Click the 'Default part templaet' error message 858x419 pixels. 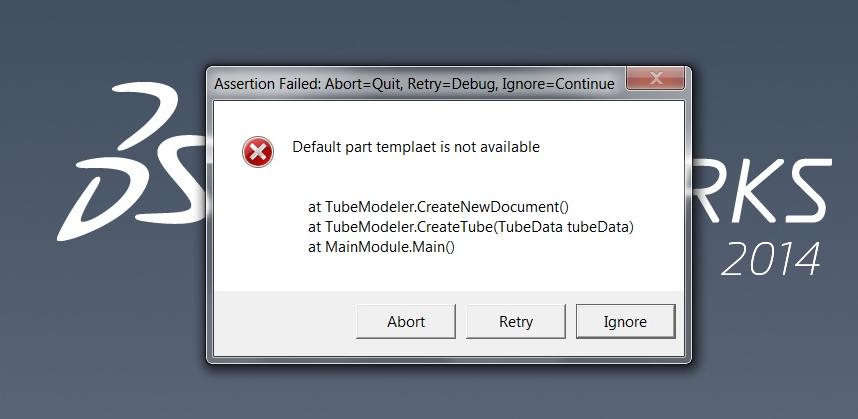tap(415, 147)
